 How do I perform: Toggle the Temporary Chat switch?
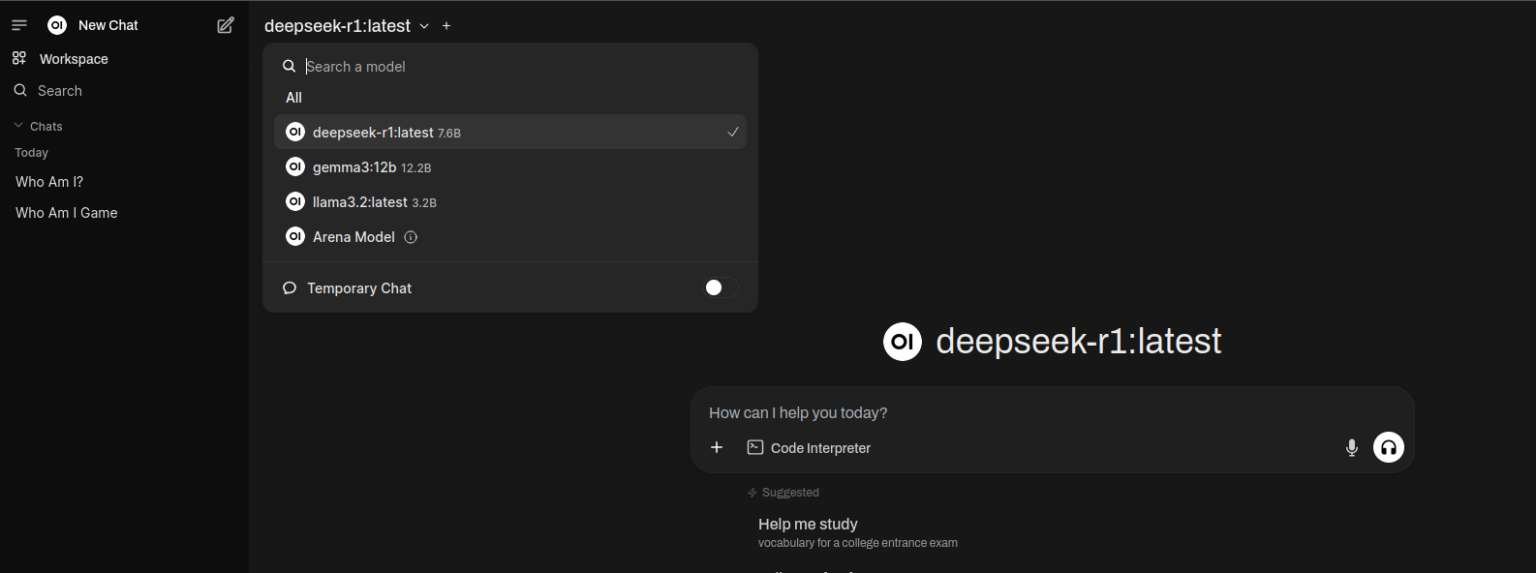721,288
